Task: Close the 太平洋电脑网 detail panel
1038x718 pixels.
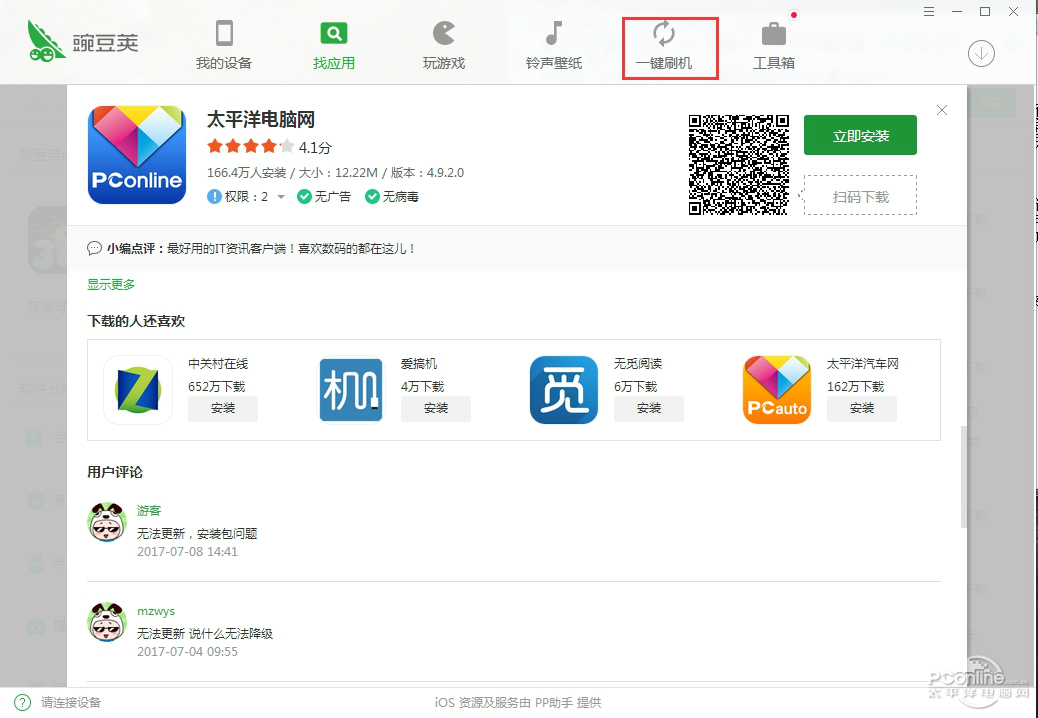Action: point(941,110)
